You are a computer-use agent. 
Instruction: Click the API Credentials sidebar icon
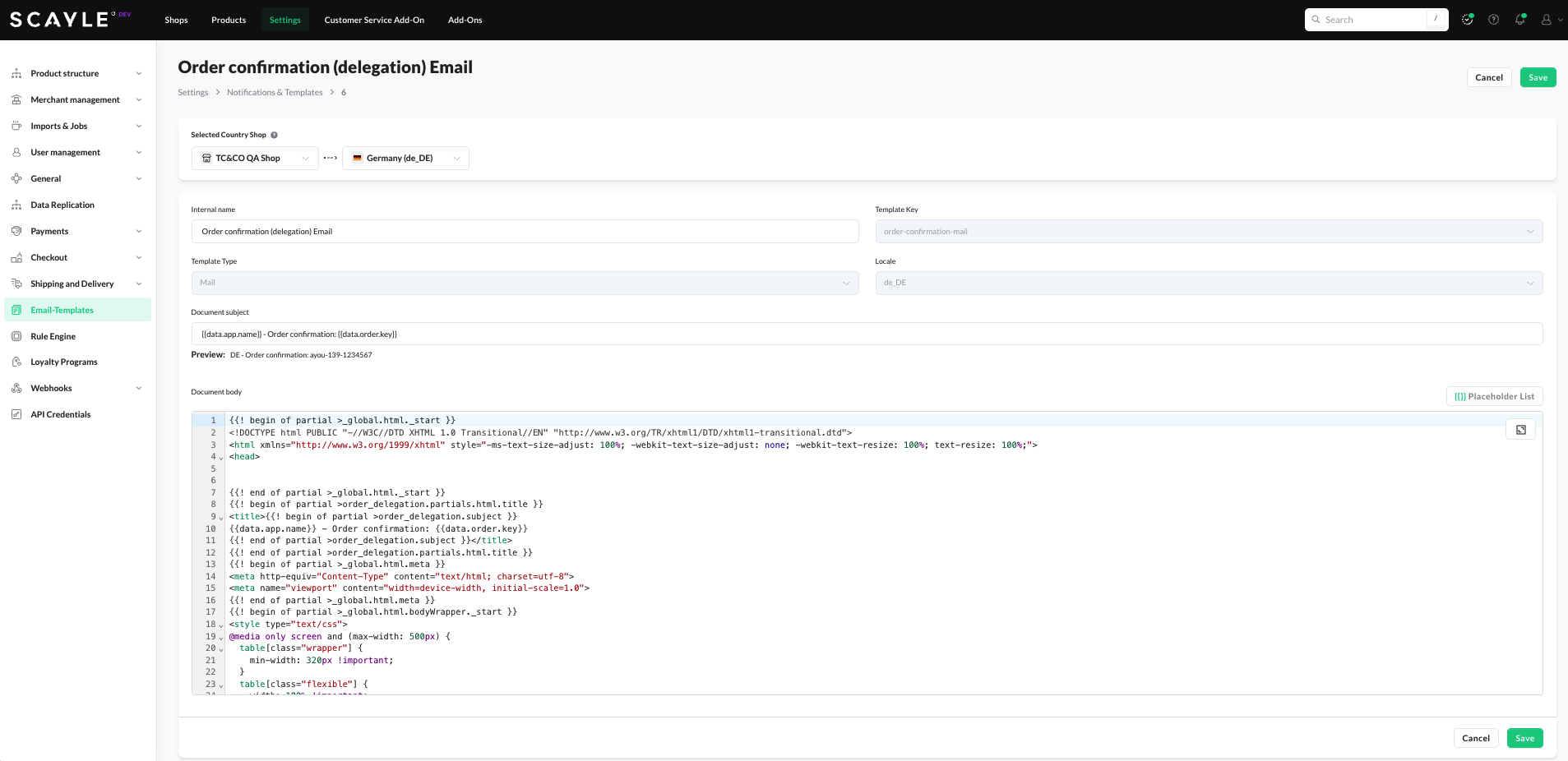[x=16, y=414]
